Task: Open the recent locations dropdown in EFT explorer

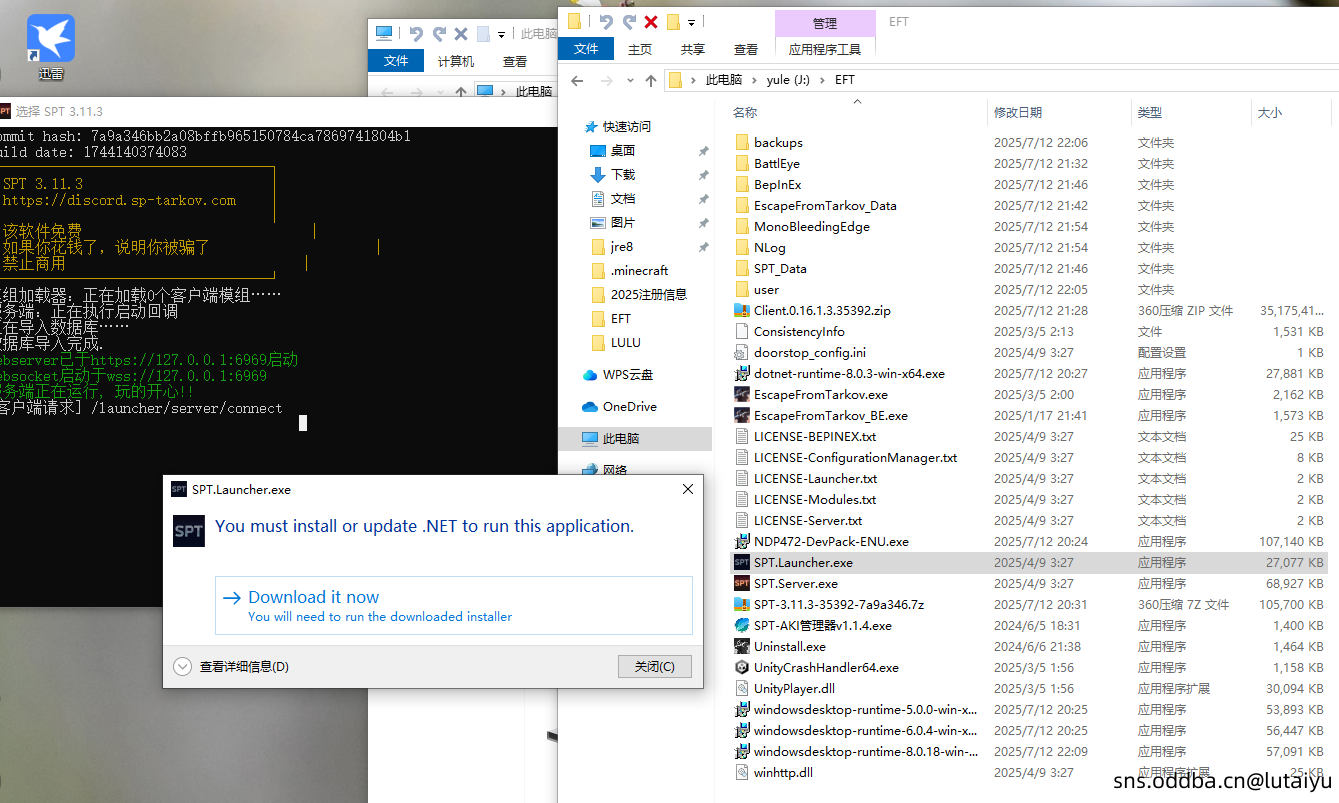Action: pyautogui.click(x=630, y=80)
